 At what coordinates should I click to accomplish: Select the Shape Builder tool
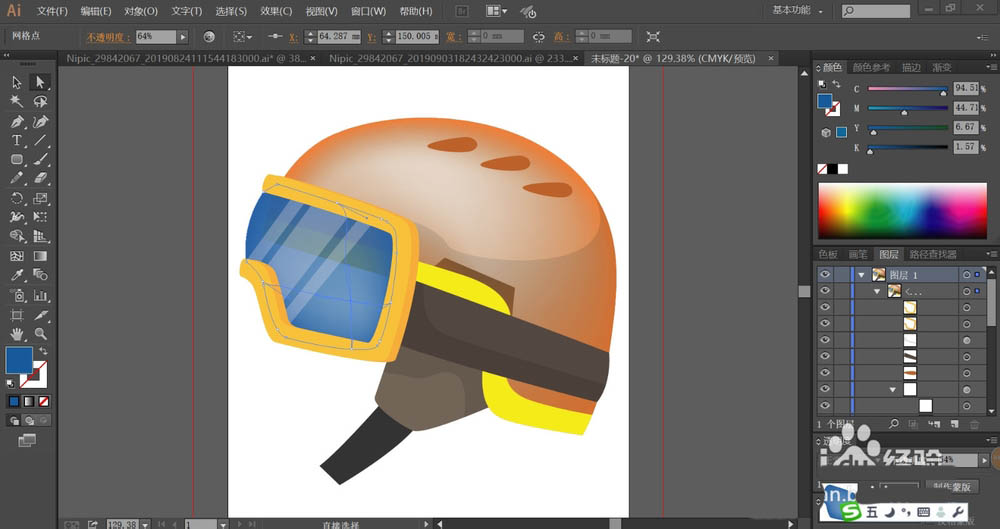[x=17, y=237]
